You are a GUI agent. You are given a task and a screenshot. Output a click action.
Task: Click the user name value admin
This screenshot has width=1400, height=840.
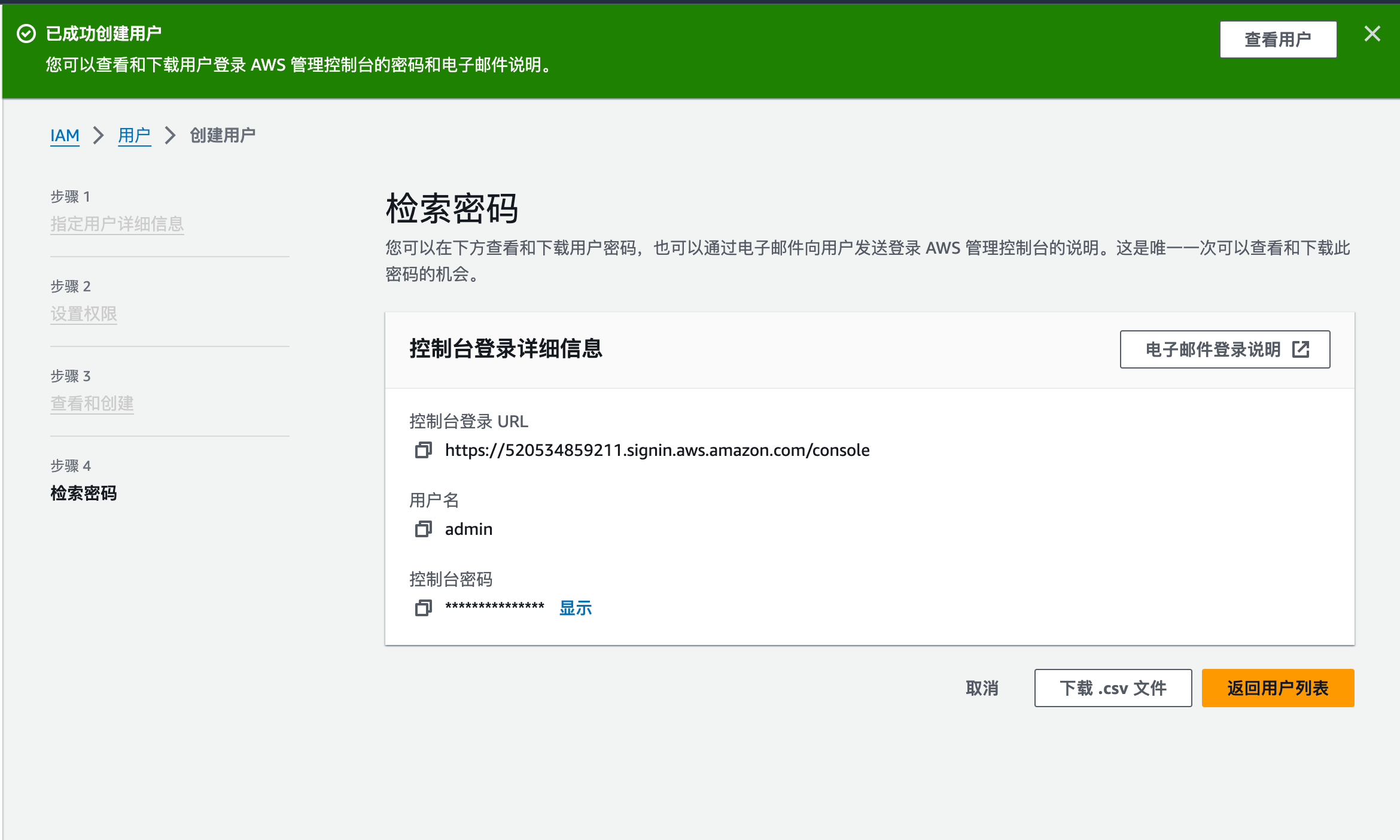tap(468, 529)
